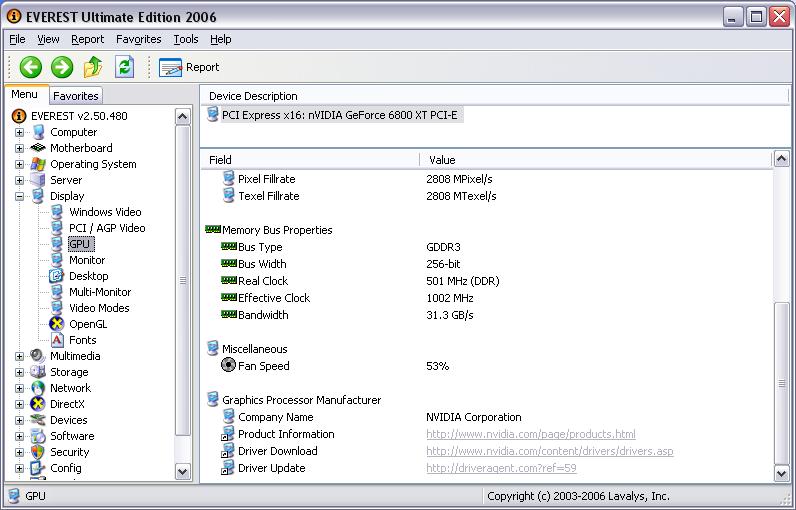Click the Network globe icon
The image size is (796, 510).
tap(38, 388)
